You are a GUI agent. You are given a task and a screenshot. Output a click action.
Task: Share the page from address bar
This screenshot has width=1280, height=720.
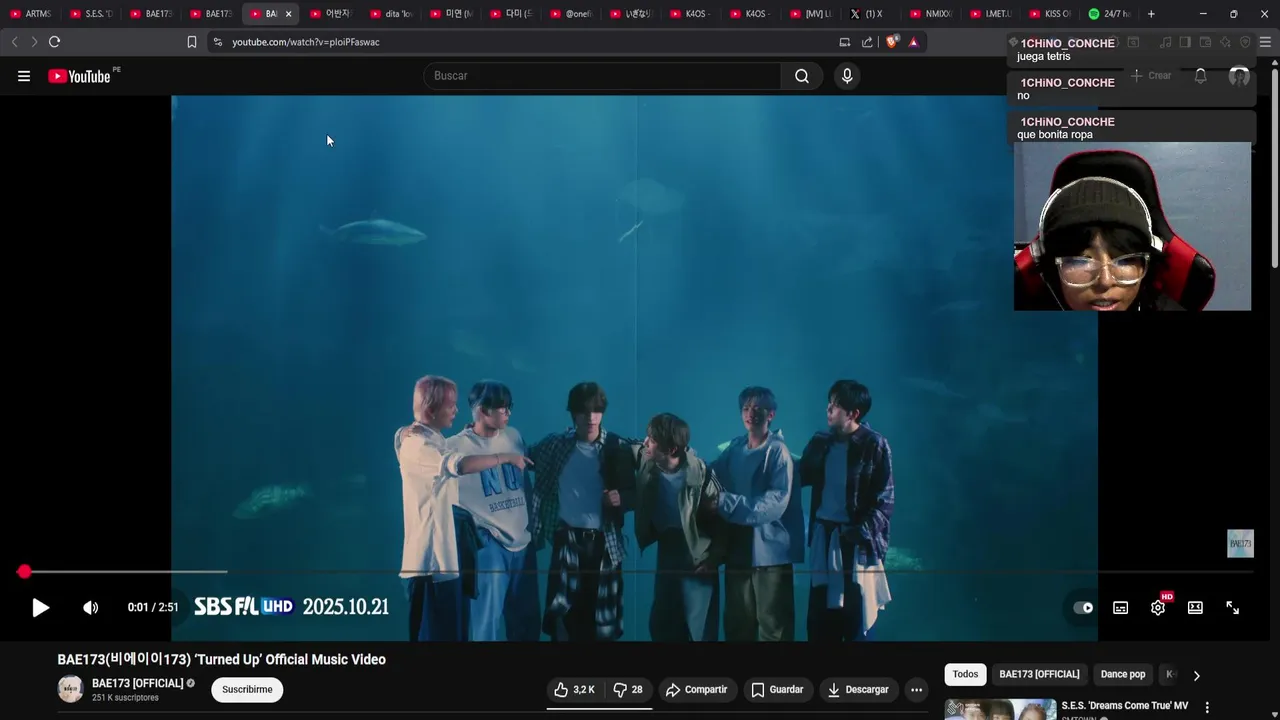coord(867,42)
